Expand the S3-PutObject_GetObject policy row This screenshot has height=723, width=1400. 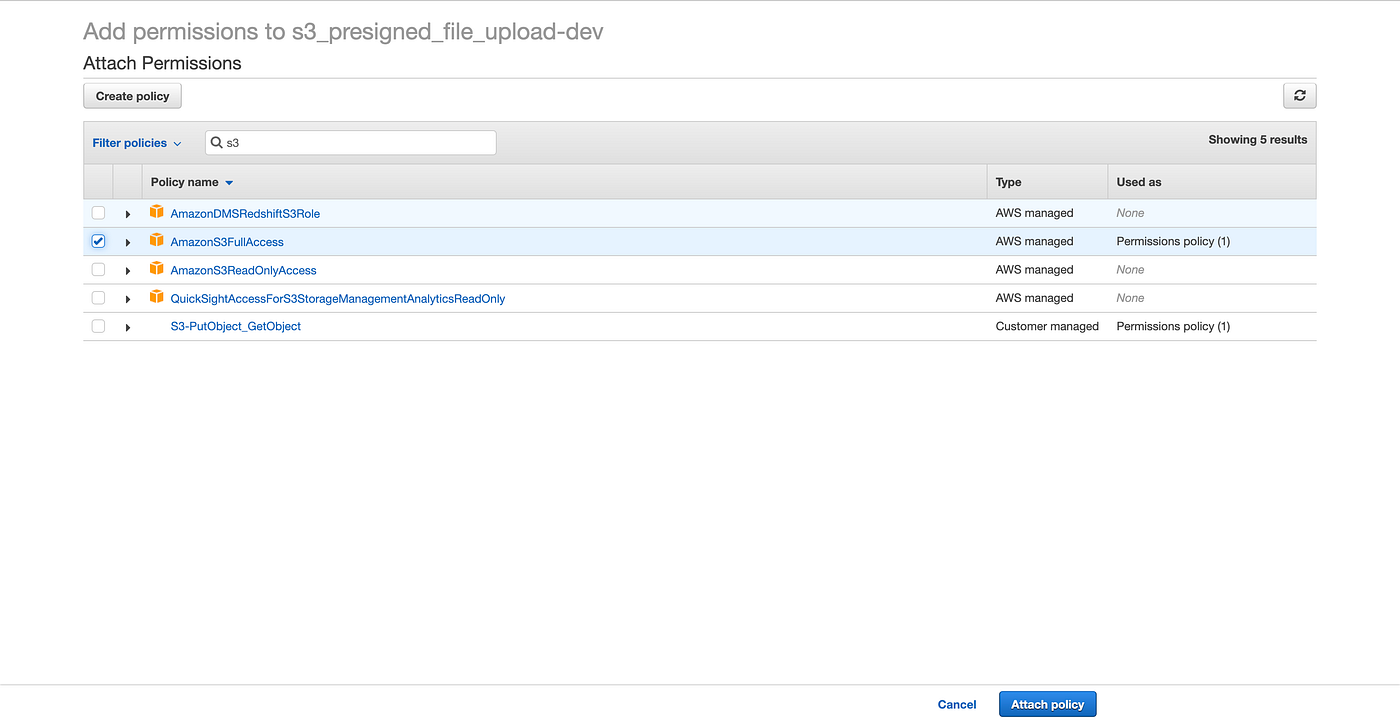click(x=127, y=325)
